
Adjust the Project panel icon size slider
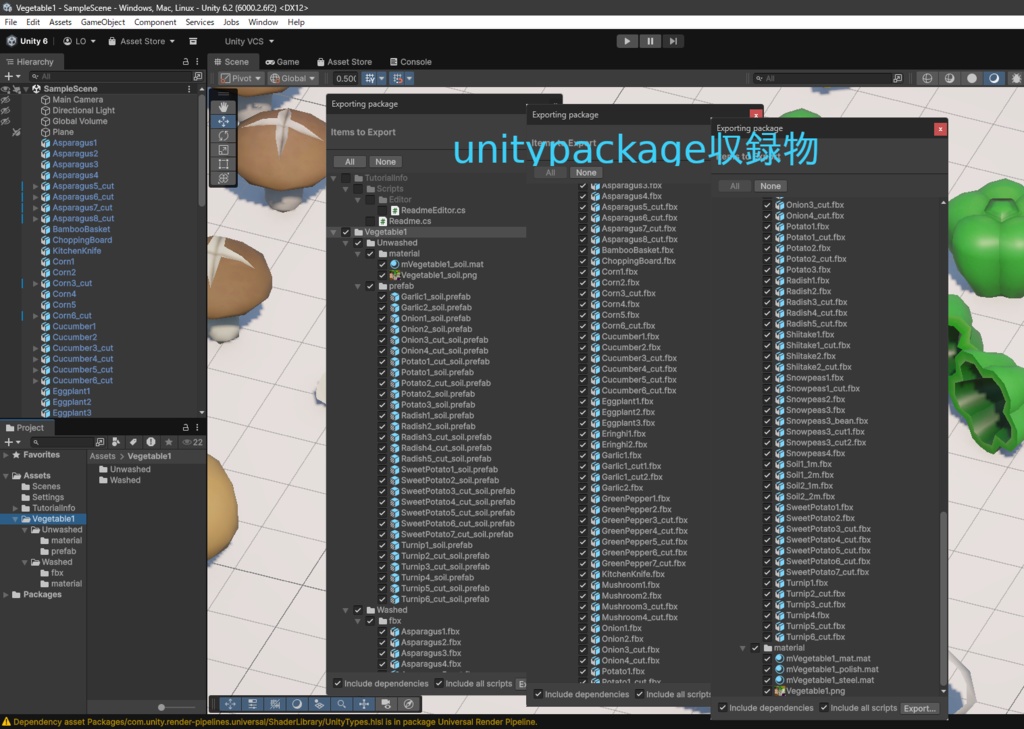coord(162,707)
